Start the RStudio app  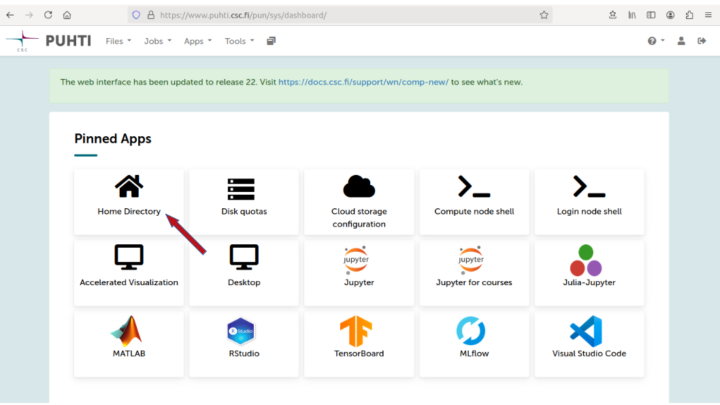click(244, 344)
